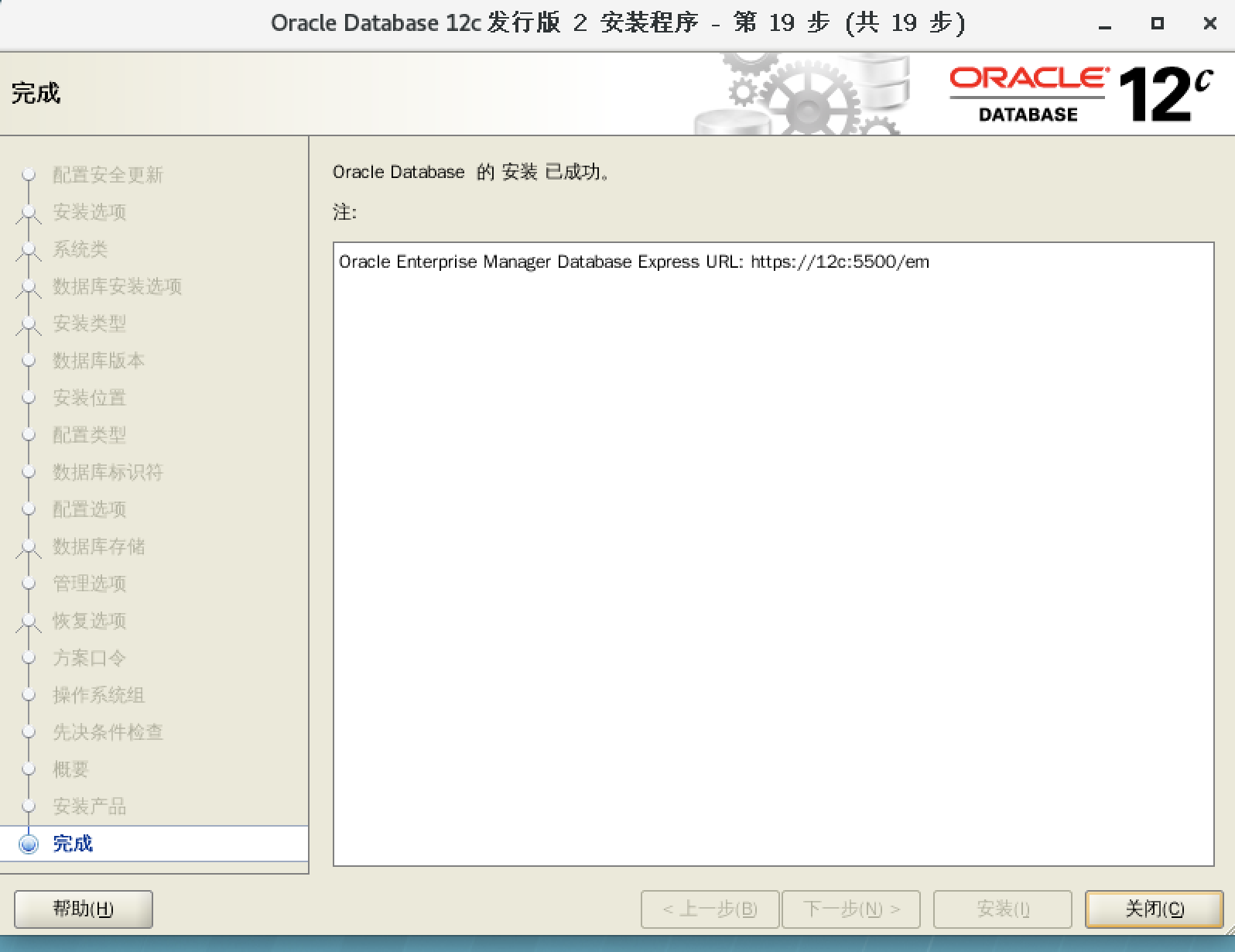Close the installer window with X
1235x952 pixels.
pos(1210,24)
